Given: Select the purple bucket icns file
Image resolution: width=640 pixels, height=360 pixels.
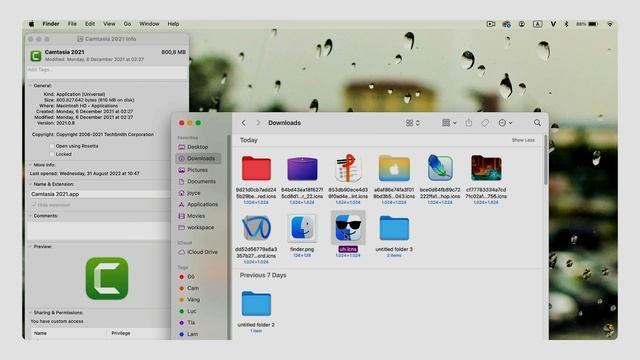Looking at the screenshot, I should pos(302,168).
